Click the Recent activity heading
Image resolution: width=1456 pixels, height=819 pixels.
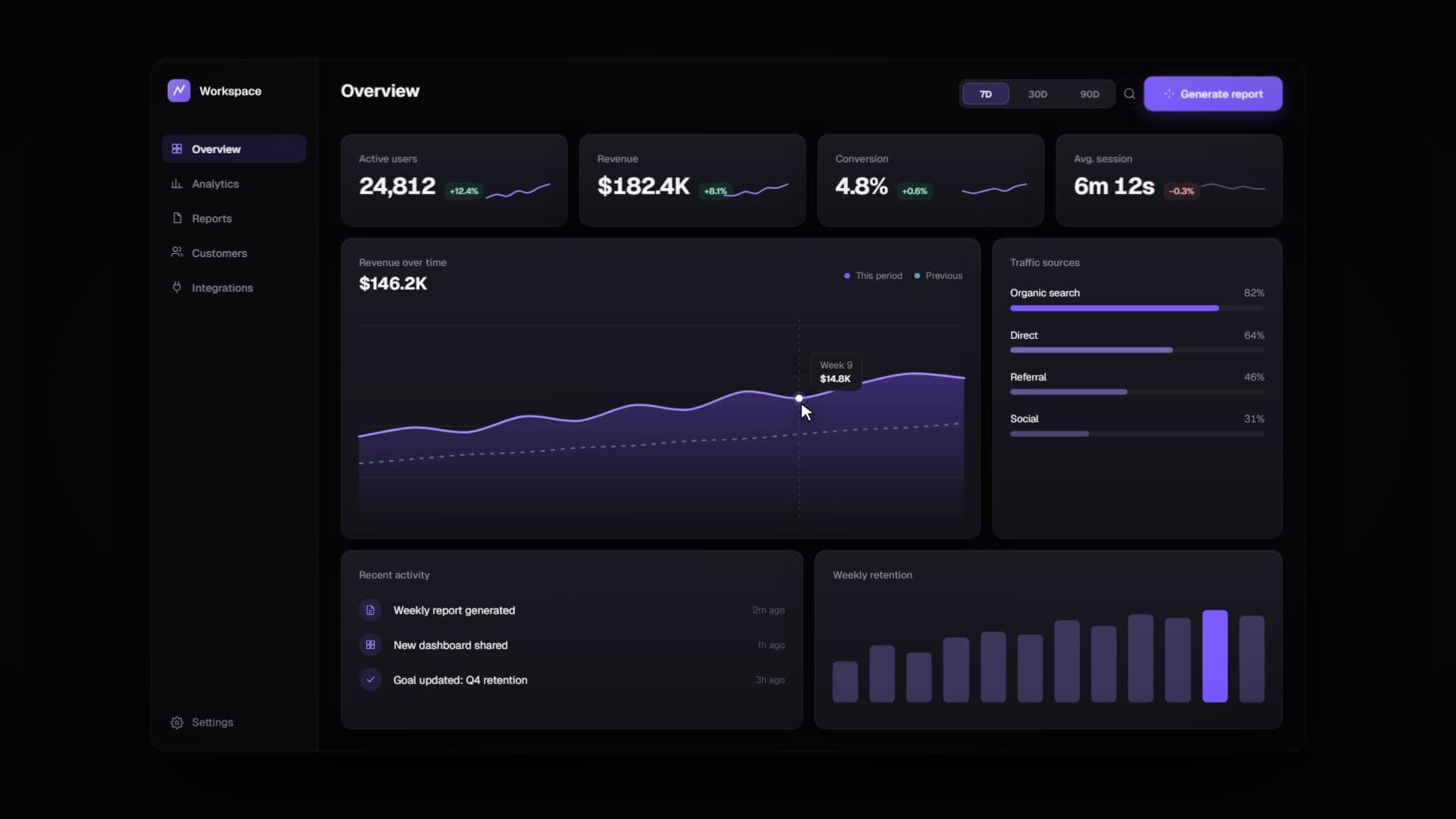tap(394, 575)
